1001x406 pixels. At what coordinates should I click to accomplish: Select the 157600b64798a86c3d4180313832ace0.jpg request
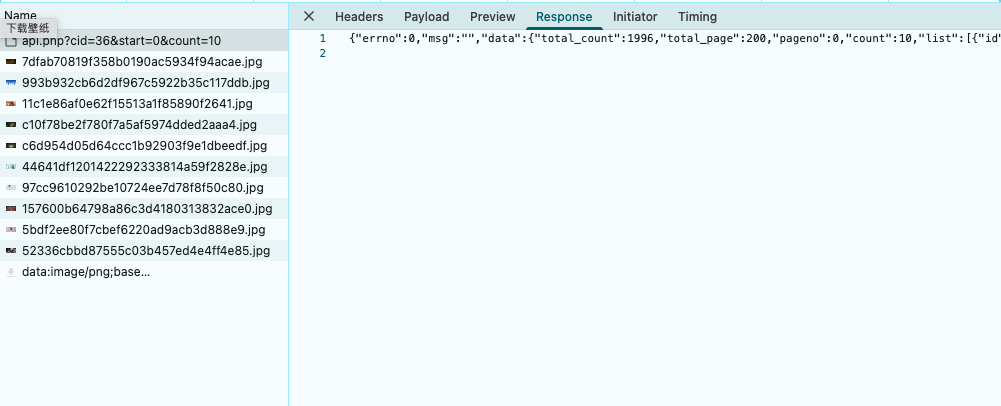pos(146,209)
